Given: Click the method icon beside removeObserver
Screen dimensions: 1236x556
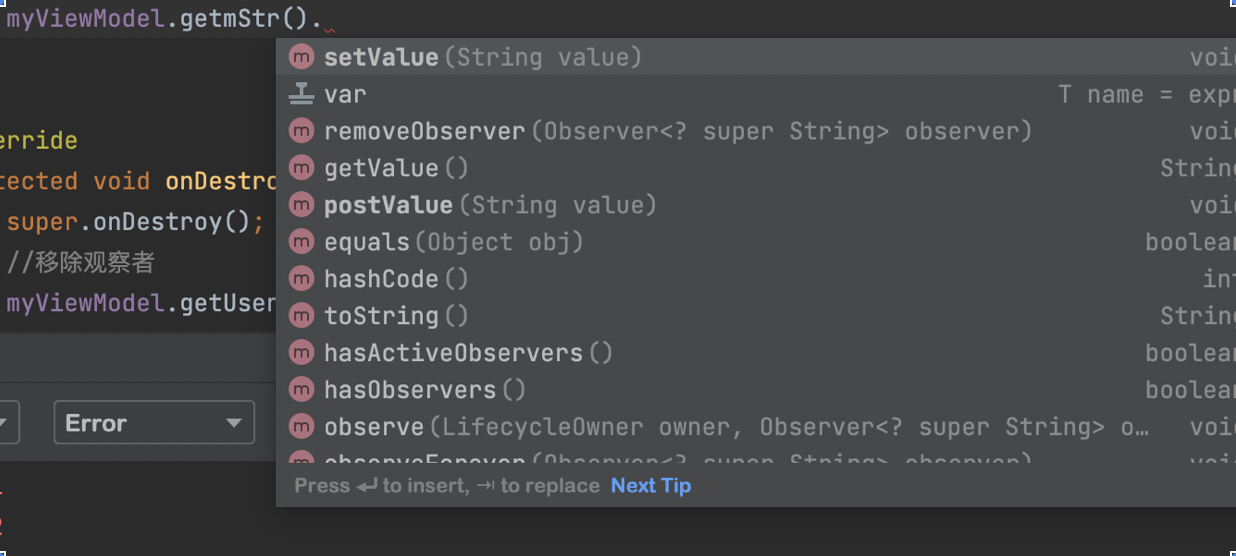Looking at the screenshot, I should point(301,131).
